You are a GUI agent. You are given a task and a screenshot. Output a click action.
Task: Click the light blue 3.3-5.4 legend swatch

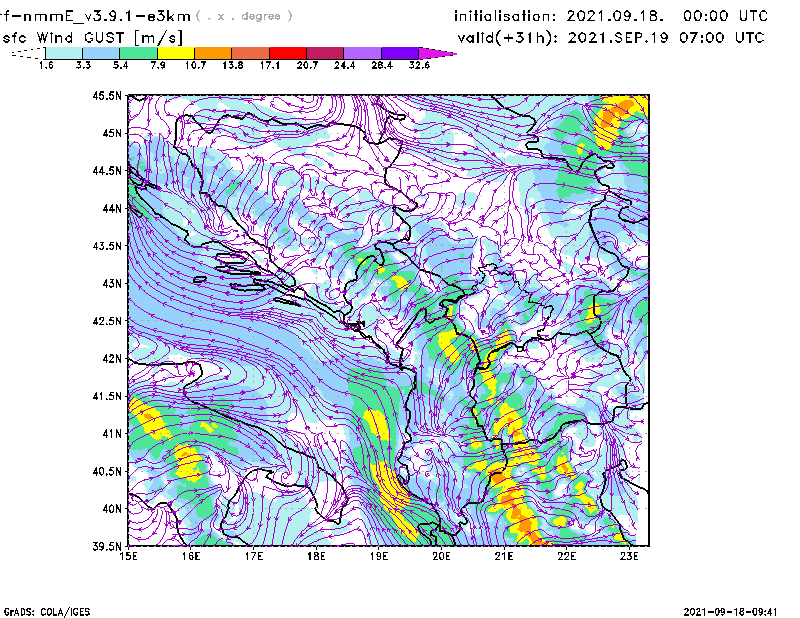(x=101, y=53)
